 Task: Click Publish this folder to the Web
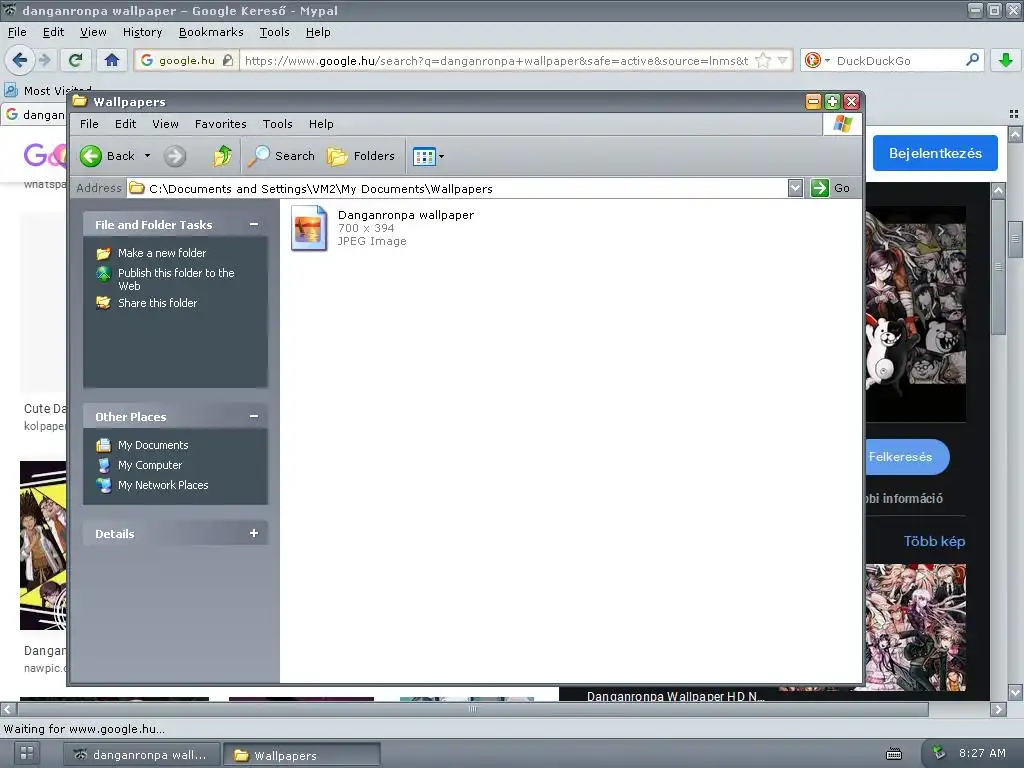pos(176,279)
